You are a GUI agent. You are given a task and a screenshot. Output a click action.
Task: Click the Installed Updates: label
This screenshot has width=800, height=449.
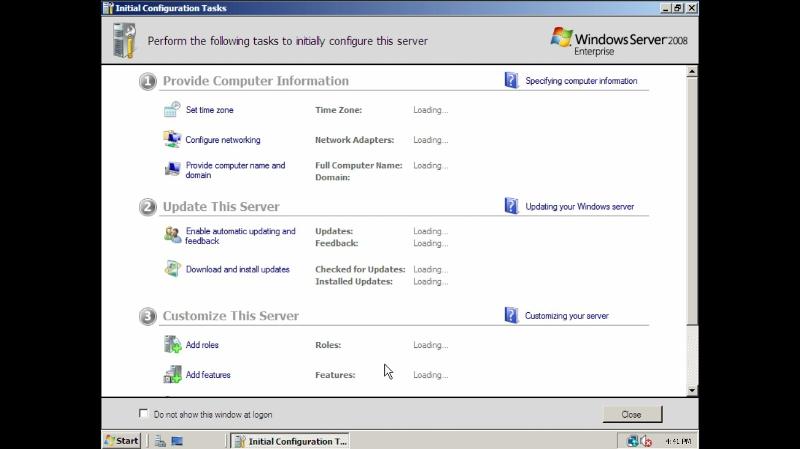click(354, 282)
